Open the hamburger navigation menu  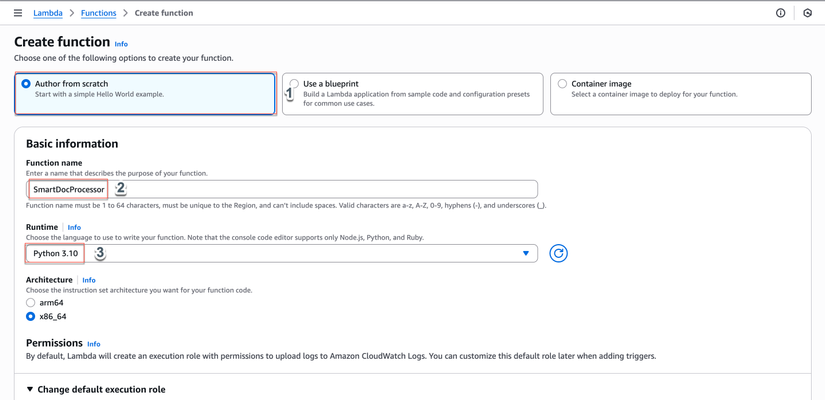pyautogui.click(x=18, y=13)
